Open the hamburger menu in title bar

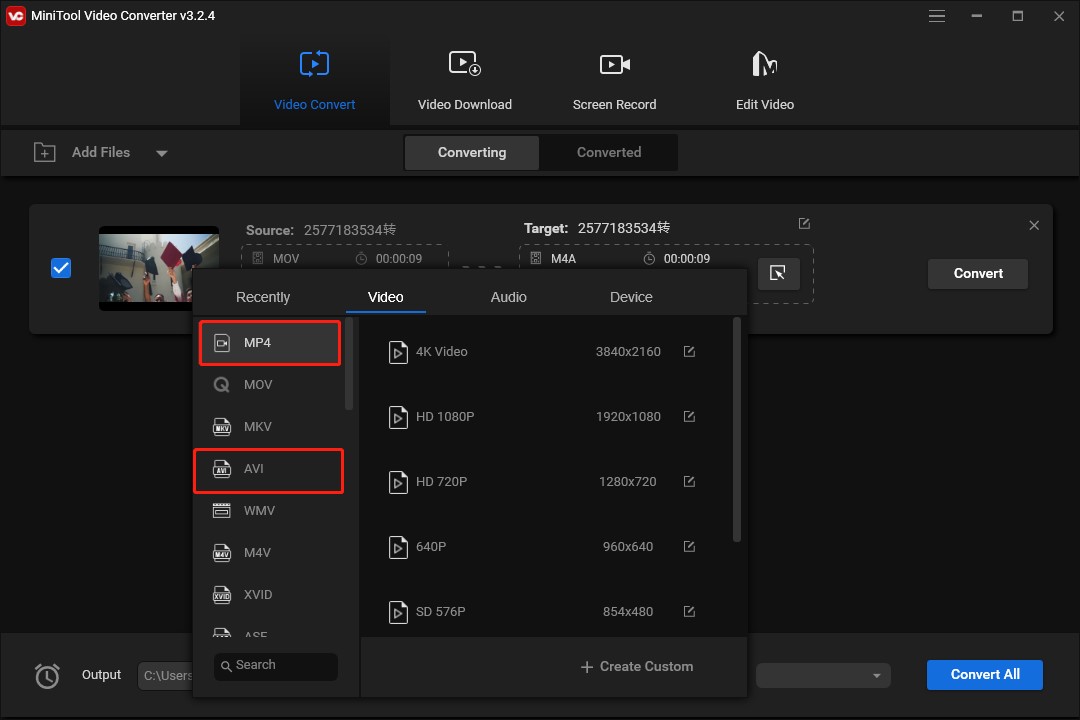937,16
